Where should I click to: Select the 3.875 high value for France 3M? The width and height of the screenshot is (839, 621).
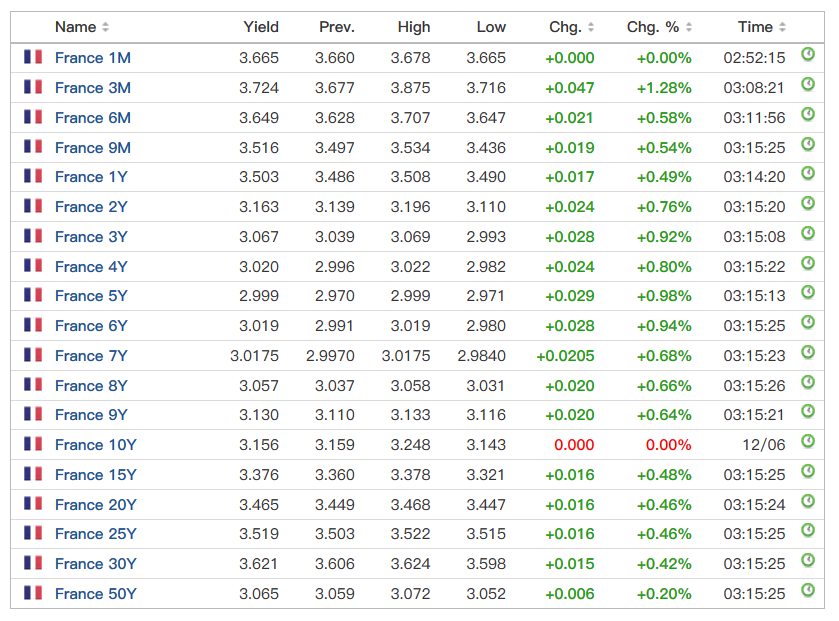pos(410,88)
